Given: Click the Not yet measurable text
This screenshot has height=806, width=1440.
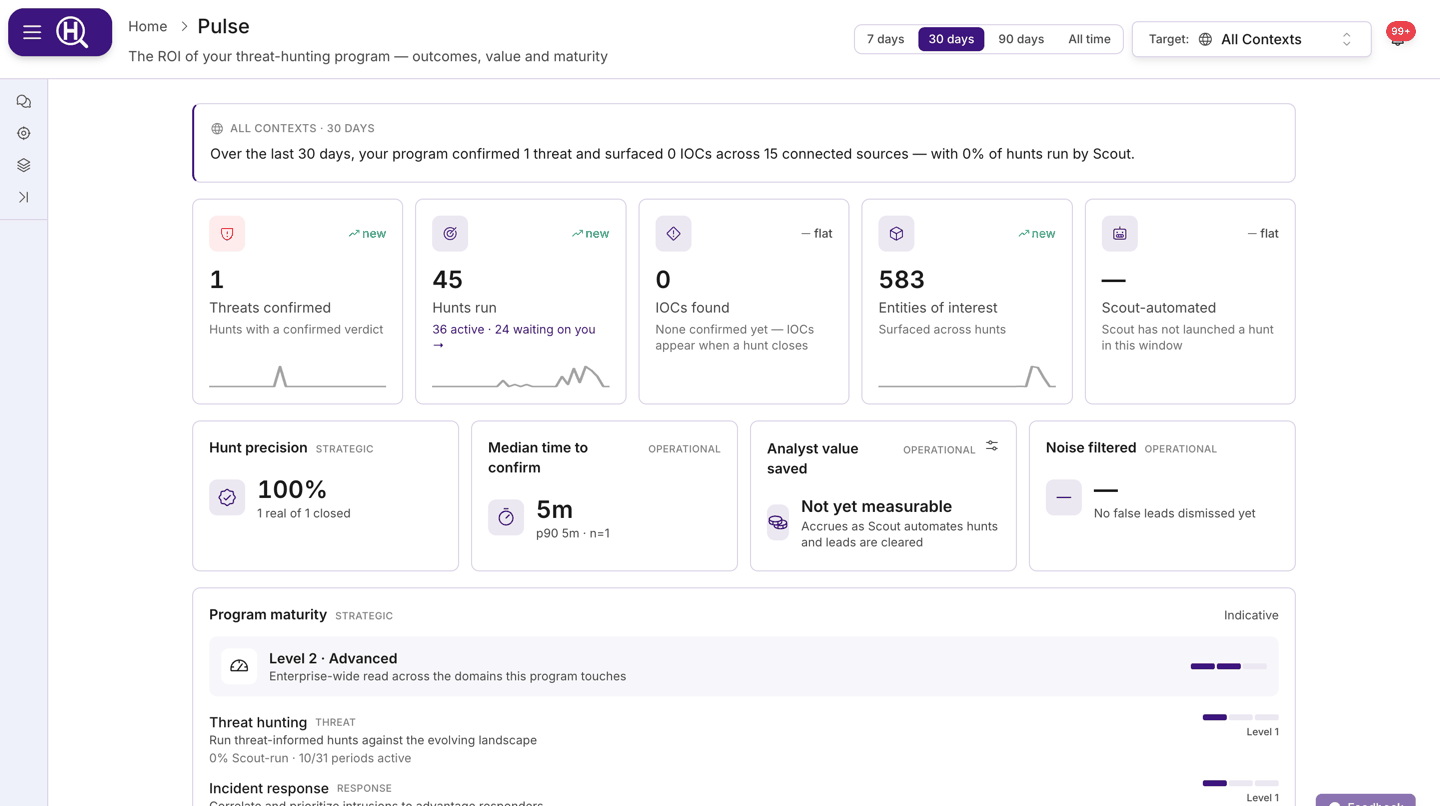Looking at the screenshot, I should [876, 506].
